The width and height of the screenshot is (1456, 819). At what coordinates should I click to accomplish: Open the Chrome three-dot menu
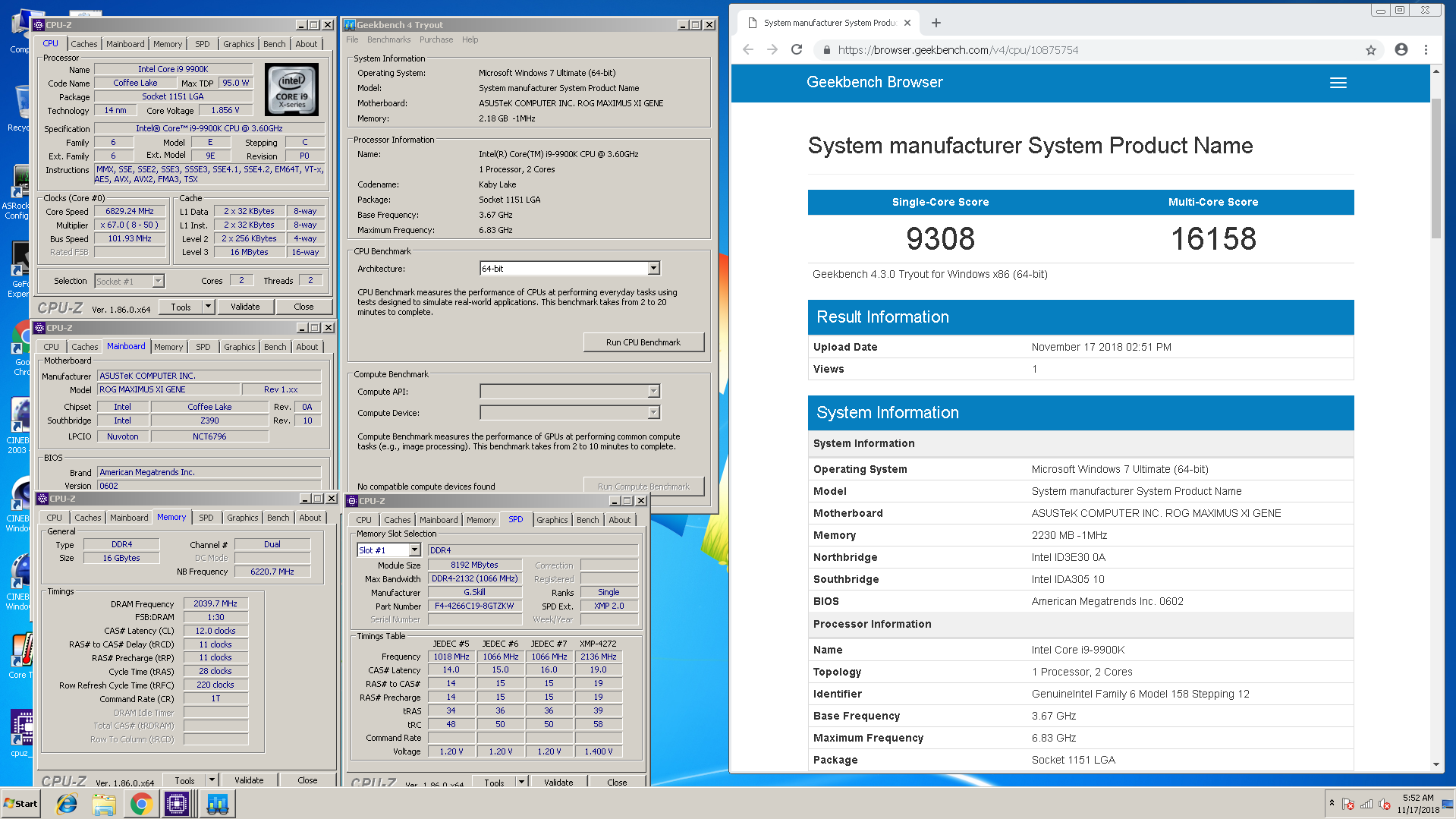pos(1426,49)
